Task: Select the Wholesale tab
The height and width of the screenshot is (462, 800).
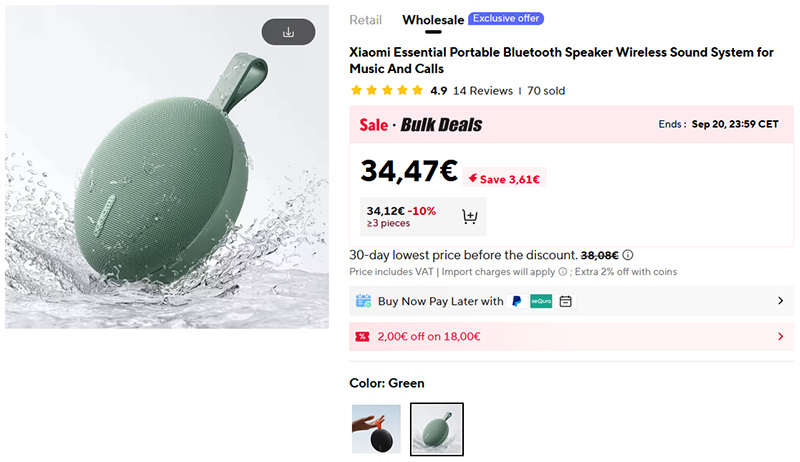Action: coord(433,20)
